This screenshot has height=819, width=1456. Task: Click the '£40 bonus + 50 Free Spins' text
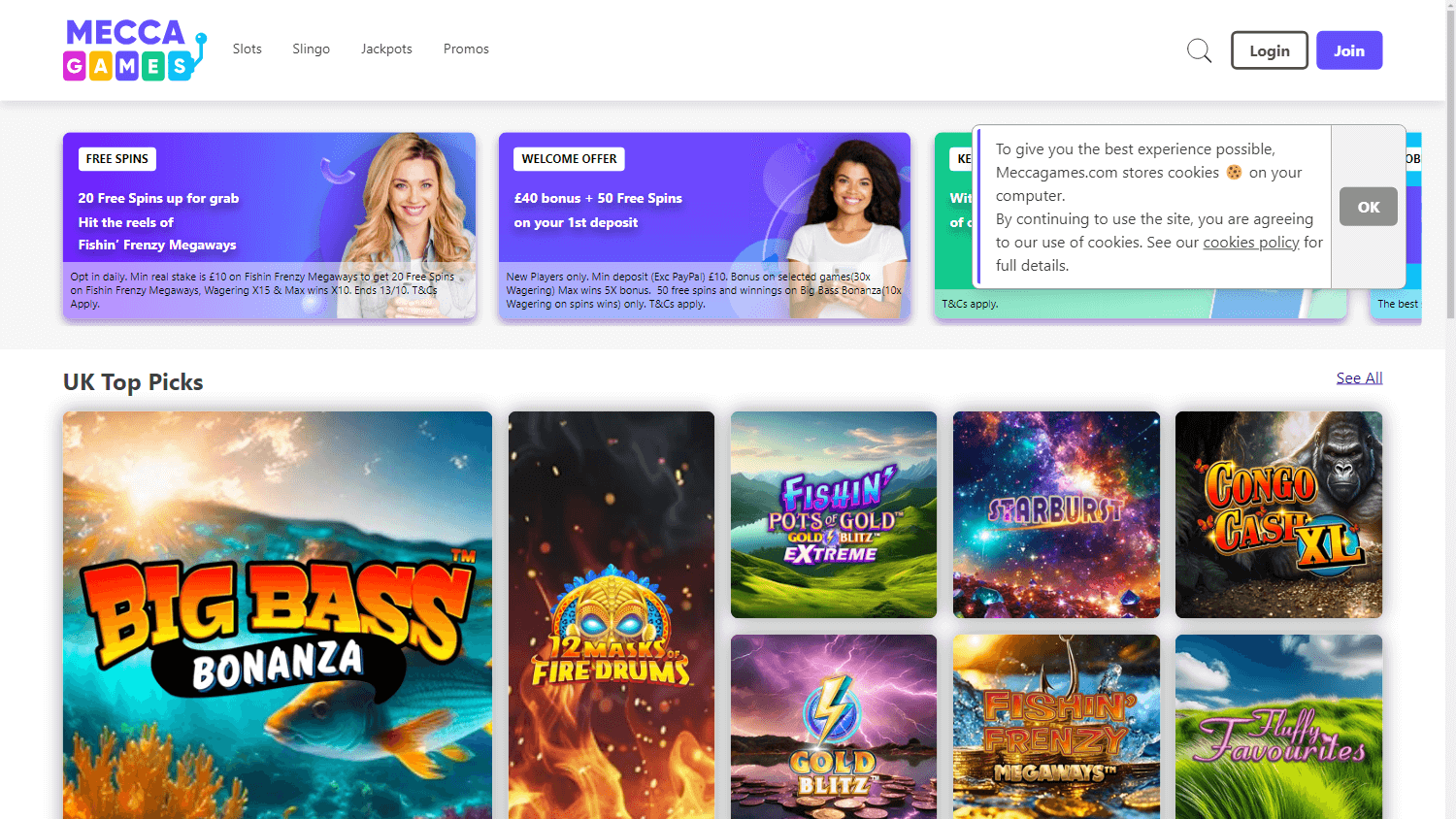(598, 198)
